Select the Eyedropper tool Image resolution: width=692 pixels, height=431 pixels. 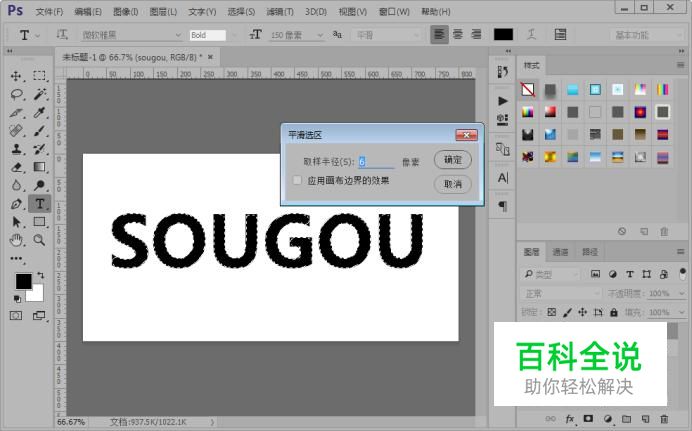coord(39,112)
